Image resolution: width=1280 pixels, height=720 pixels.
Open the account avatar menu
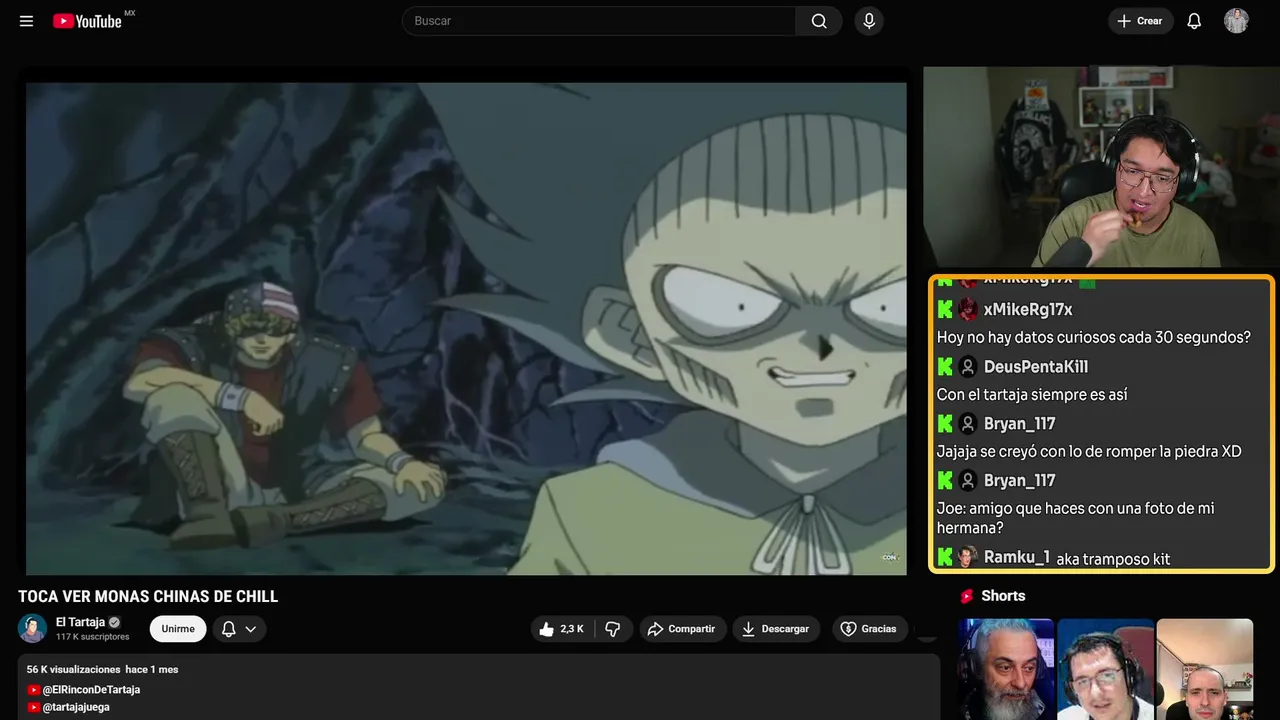coord(1236,21)
